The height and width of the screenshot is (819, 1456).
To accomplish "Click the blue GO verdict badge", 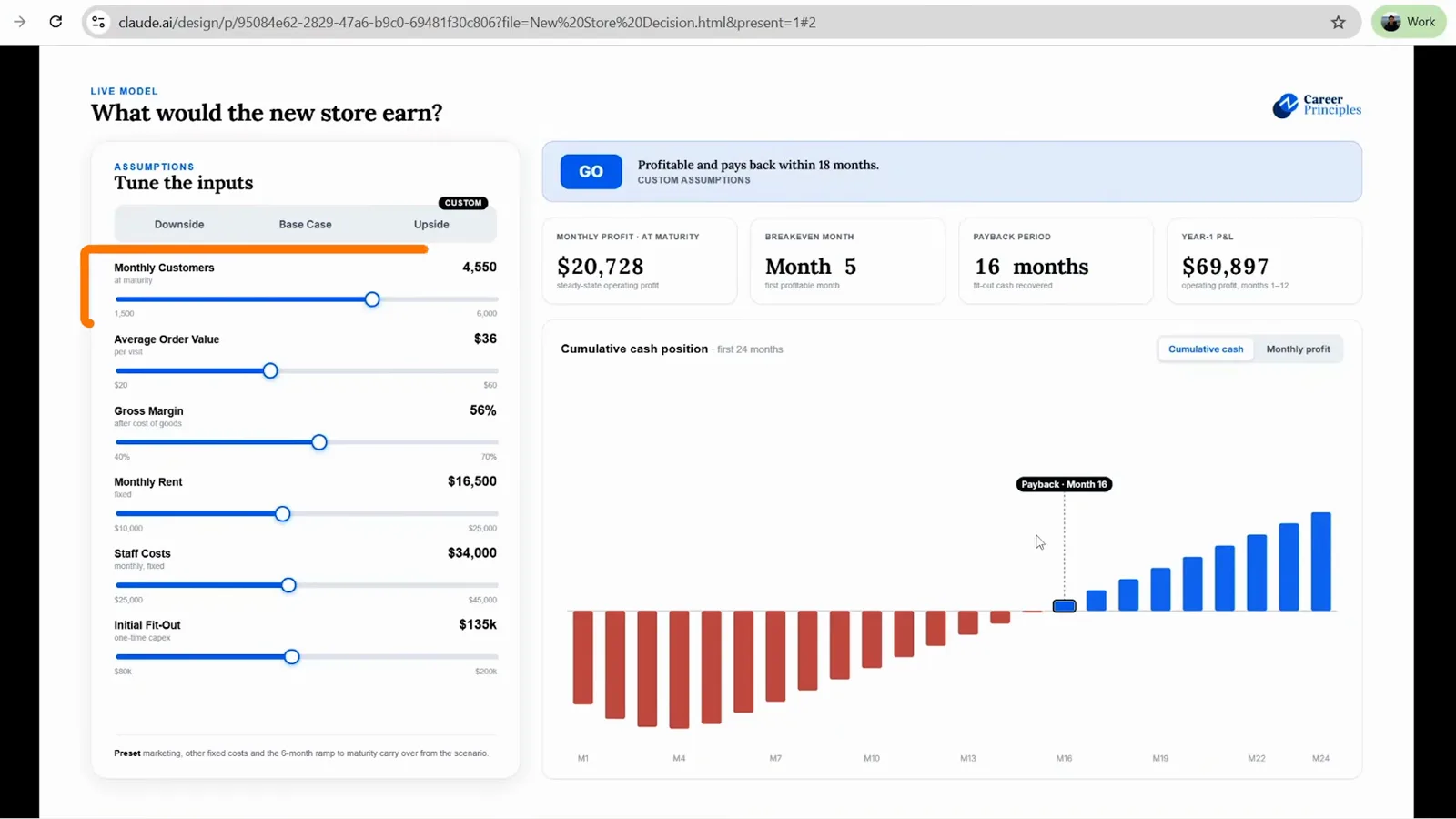I will pyautogui.click(x=591, y=171).
